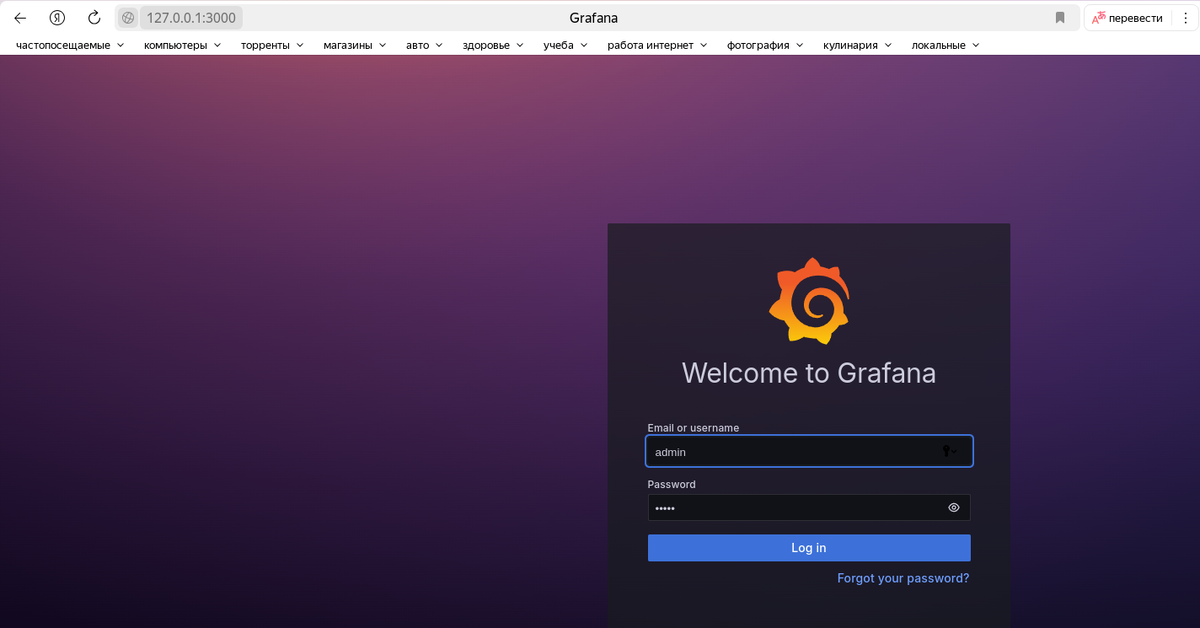The width and height of the screenshot is (1200, 628).
Task: Expand the учеба bookmarks folder
Action: (x=567, y=45)
